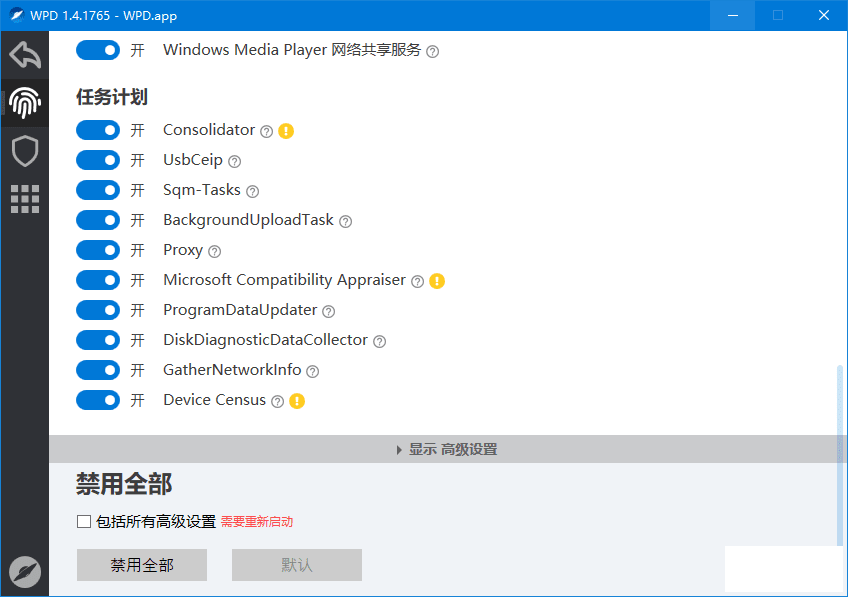Viewport: 848px width, 597px height.
Task: Click yellow warning icon beside Consolidator
Action: pos(286,131)
